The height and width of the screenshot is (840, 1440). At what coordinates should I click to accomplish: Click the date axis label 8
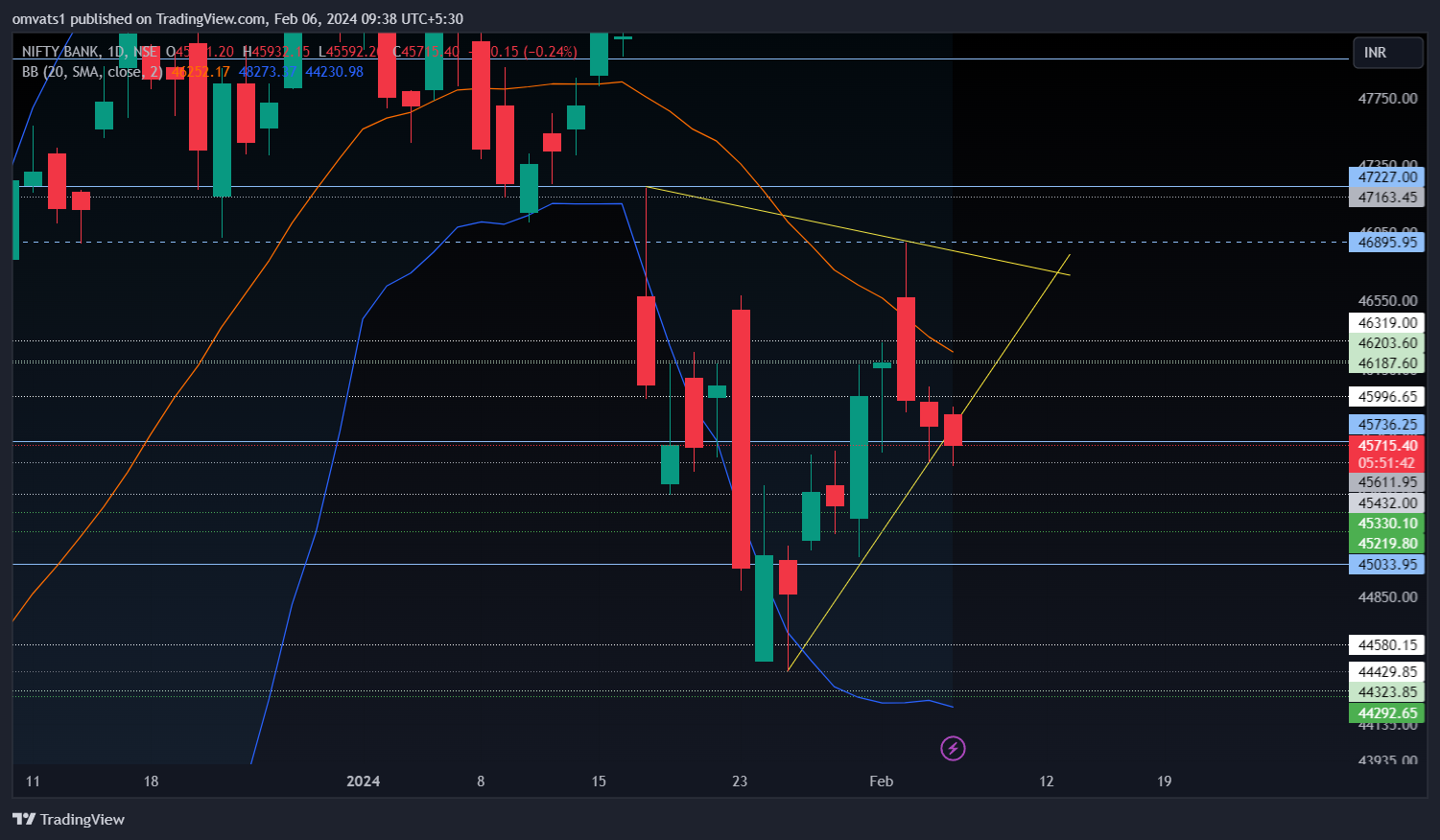[x=481, y=782]
